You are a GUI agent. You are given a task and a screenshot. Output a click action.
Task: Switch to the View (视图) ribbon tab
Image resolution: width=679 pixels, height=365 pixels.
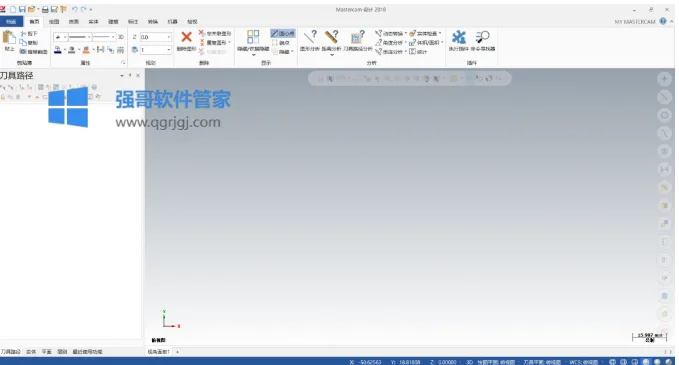click(x=192, y=21)
